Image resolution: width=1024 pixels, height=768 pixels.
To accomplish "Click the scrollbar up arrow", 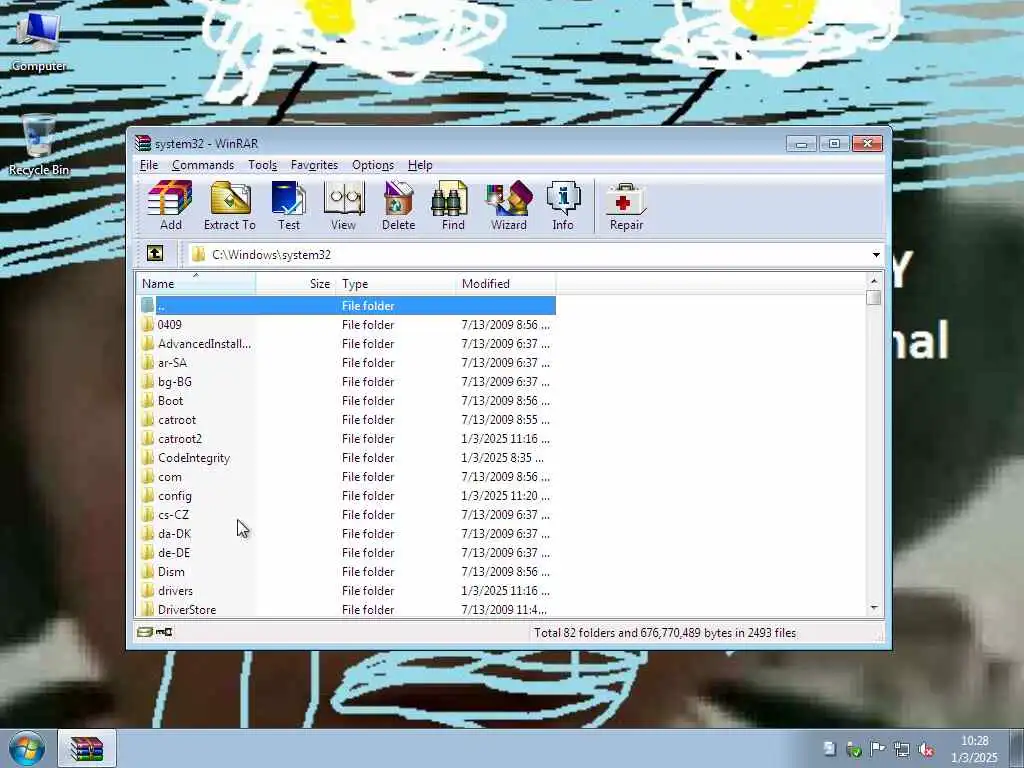I will pos(874,280).
